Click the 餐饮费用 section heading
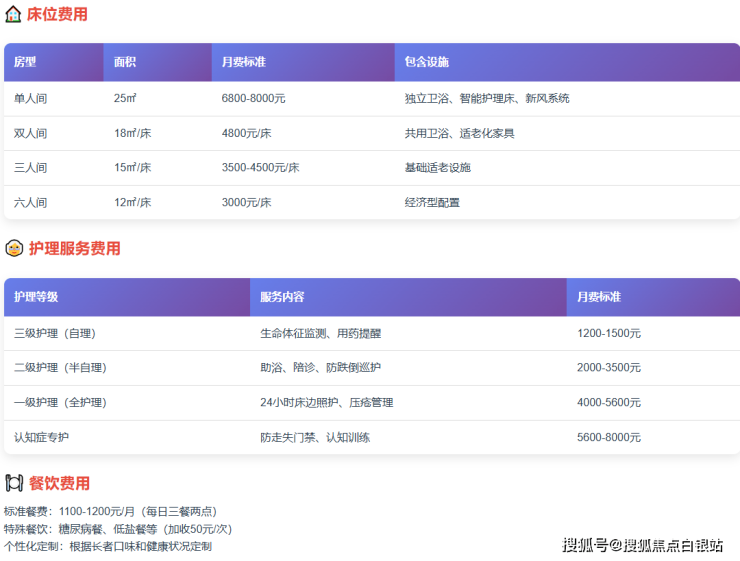This screenshot has width=740, height=561. click(59, 484)
